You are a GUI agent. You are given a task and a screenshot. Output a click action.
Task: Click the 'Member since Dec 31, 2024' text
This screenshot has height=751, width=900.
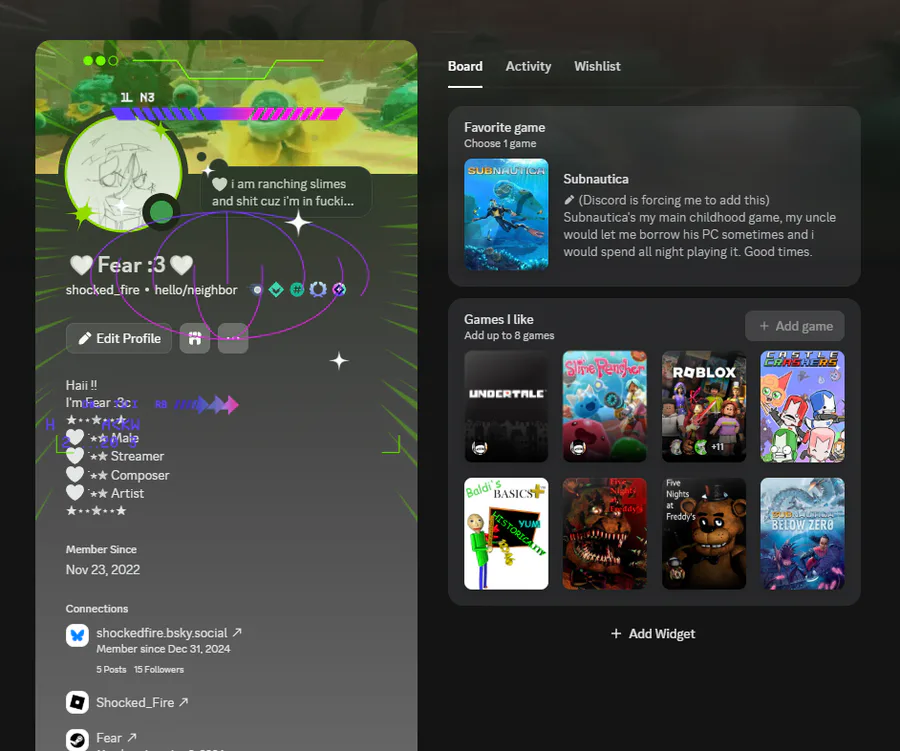[163, 649]
